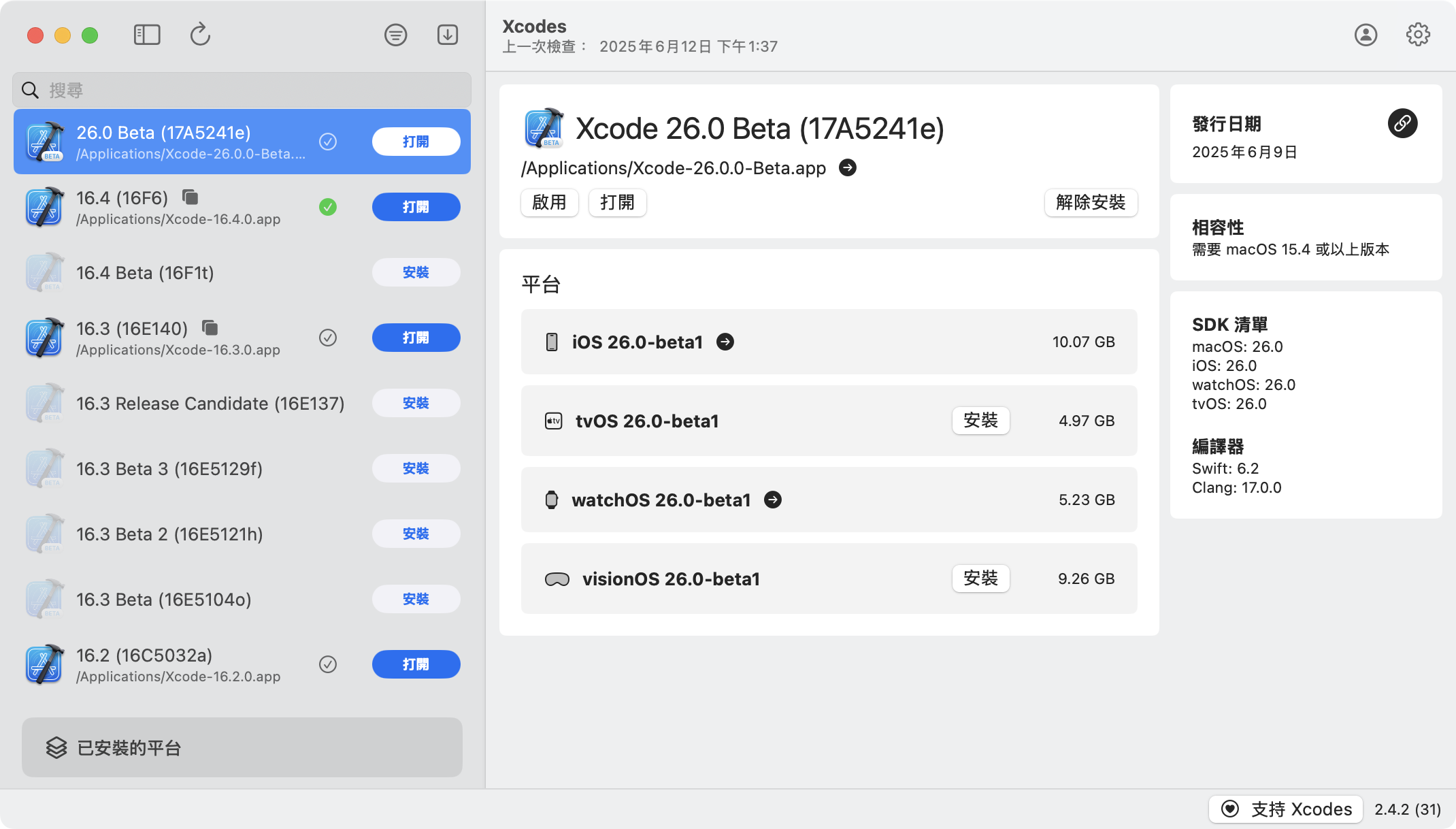Install visionOS 26.0-beta1 platform
This screenshot has width=1456, height=829.
pos(980,579)
